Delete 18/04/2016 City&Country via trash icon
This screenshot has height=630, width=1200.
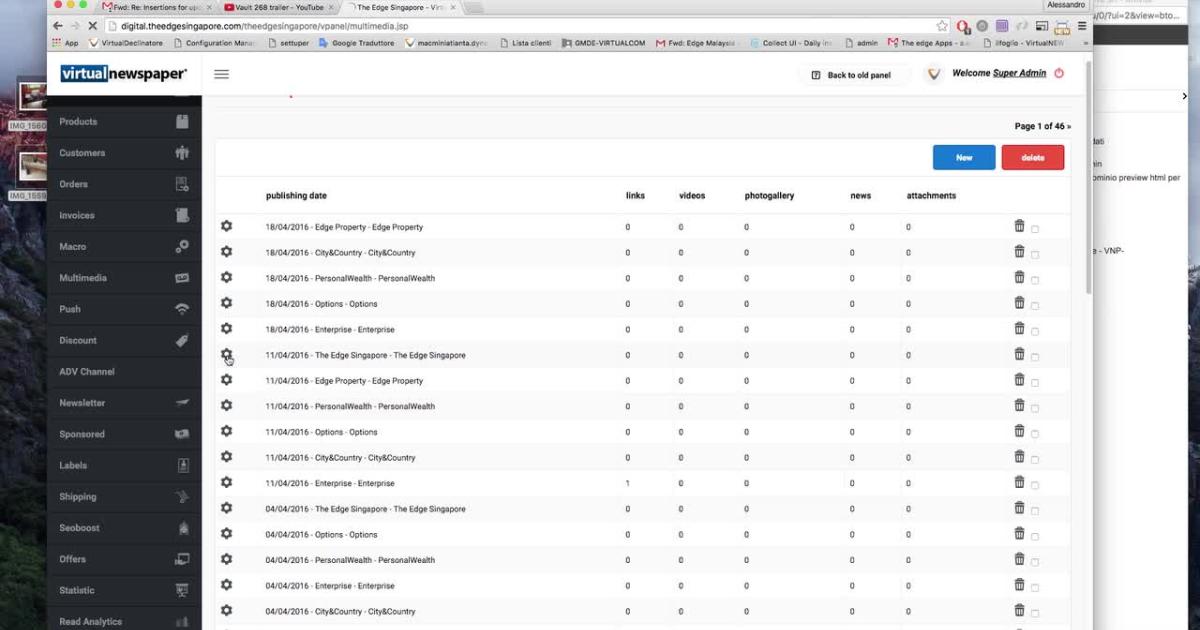(x=1019, y=252)
